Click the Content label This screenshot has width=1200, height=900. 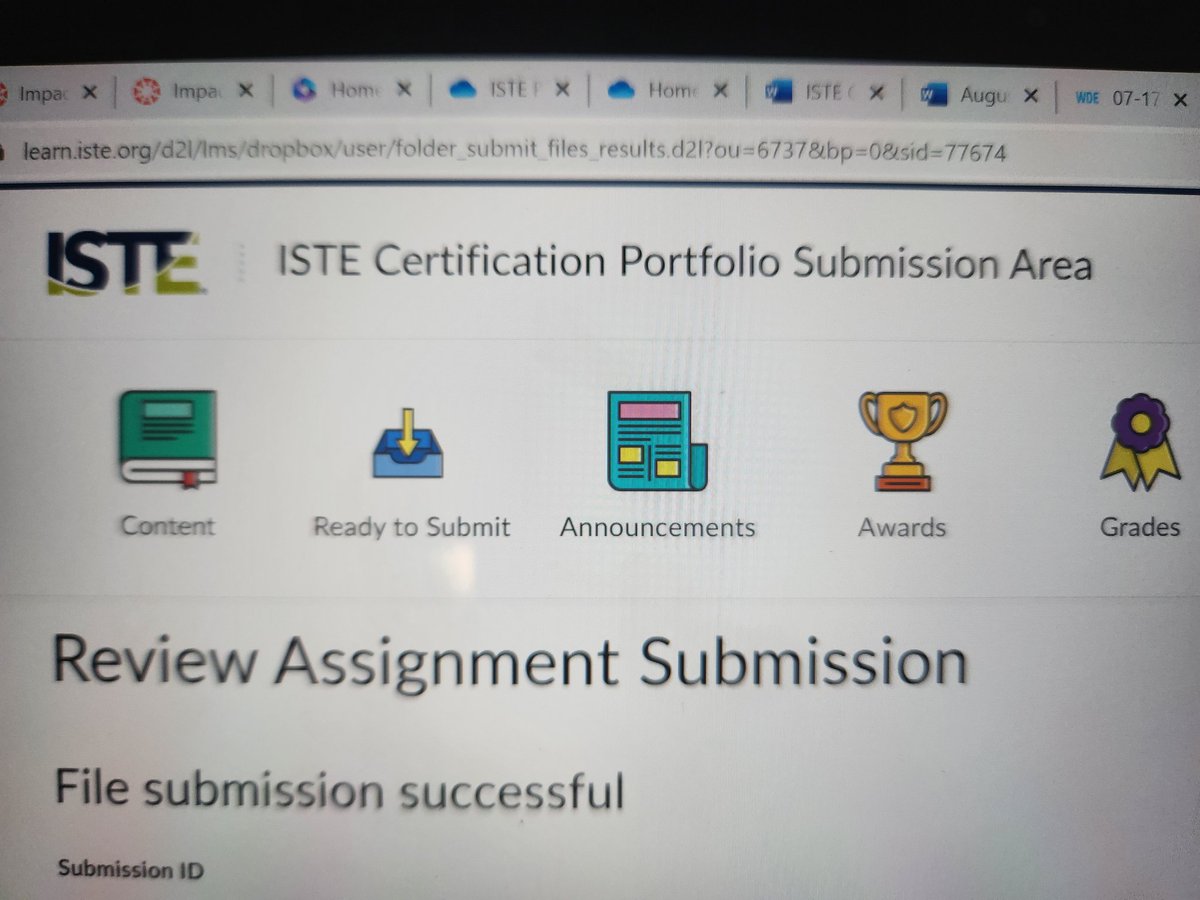[167, 526]
